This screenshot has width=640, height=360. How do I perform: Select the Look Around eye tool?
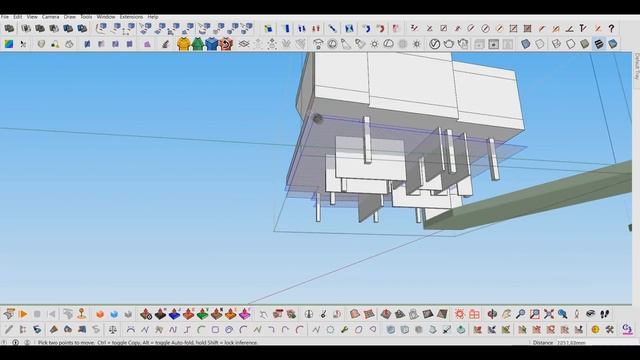tap(591, 314)
